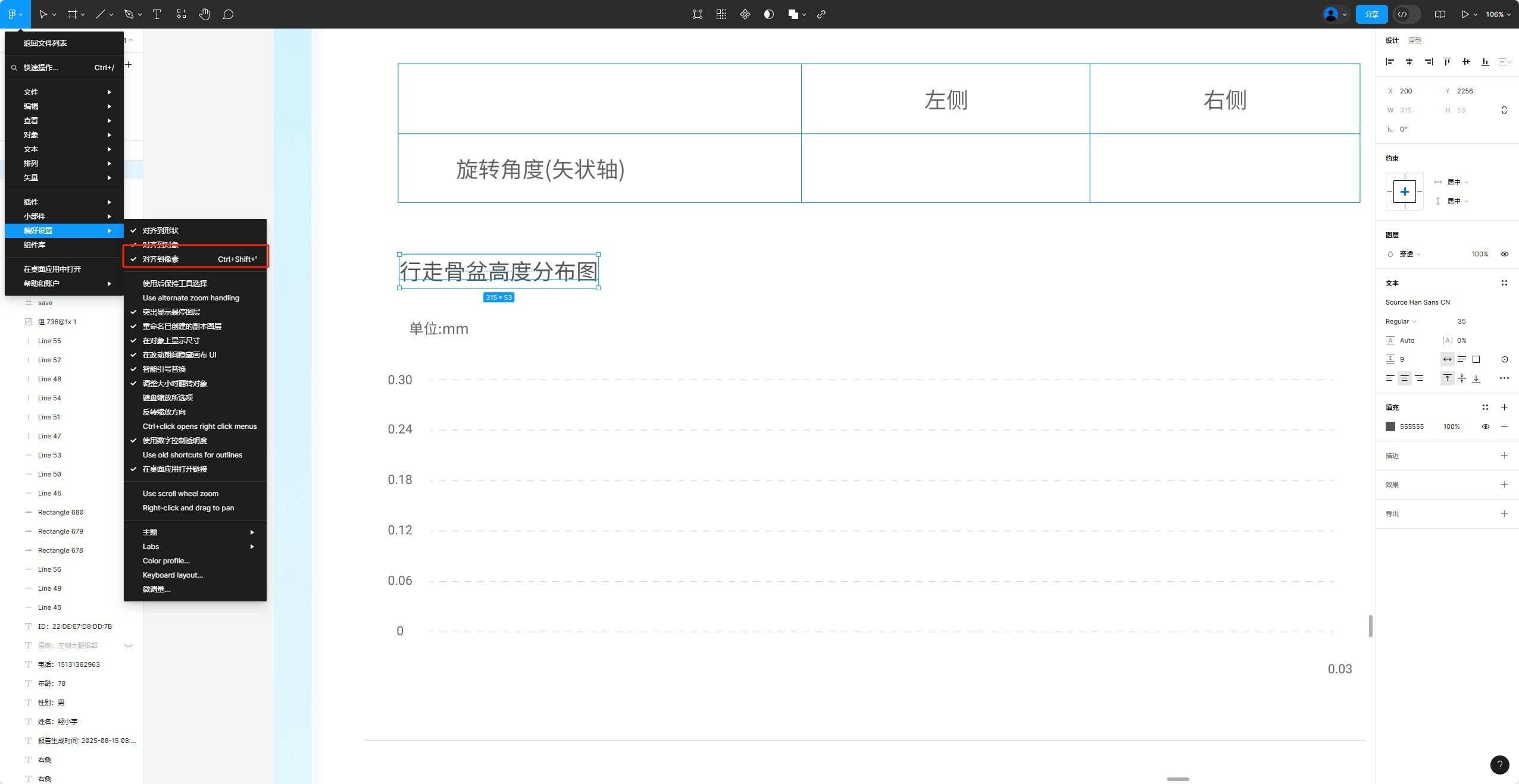Click the blue 分享 button
1519x784 pixels.
tap(1371, 14)
